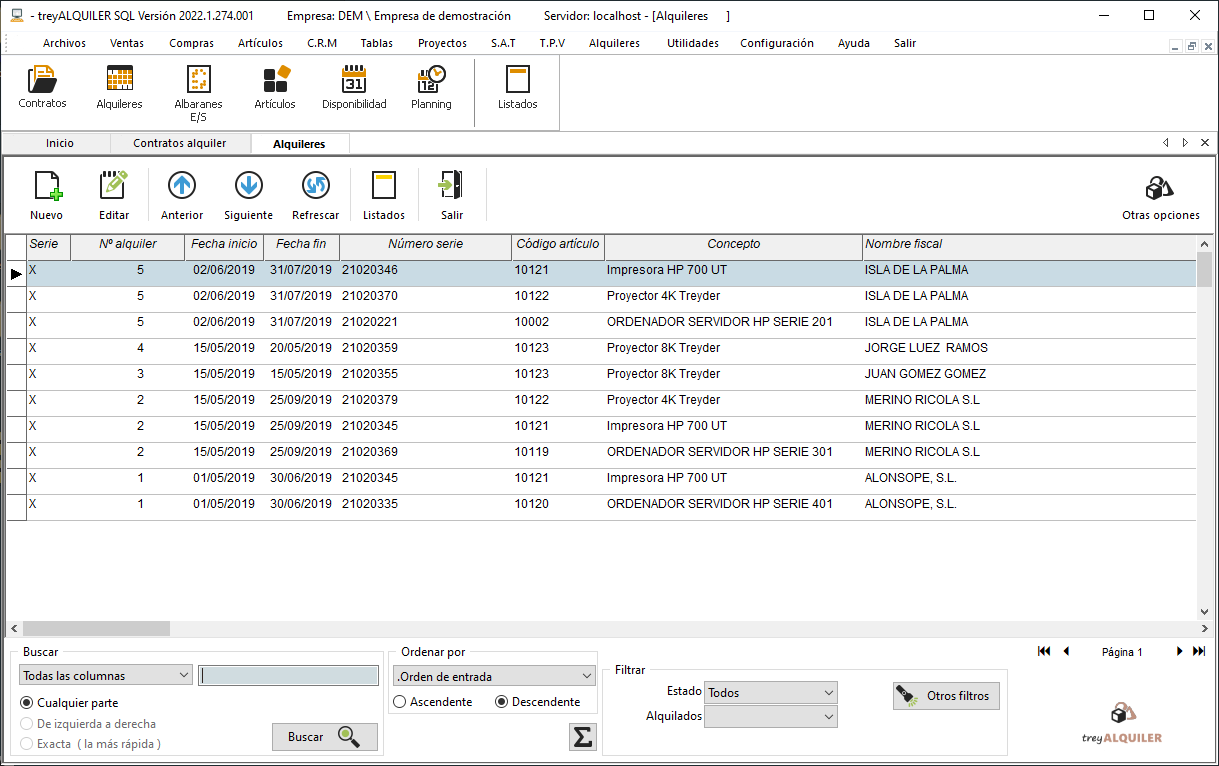Open the Ventas menu
1219x766 pixels.
pos(127,43)
